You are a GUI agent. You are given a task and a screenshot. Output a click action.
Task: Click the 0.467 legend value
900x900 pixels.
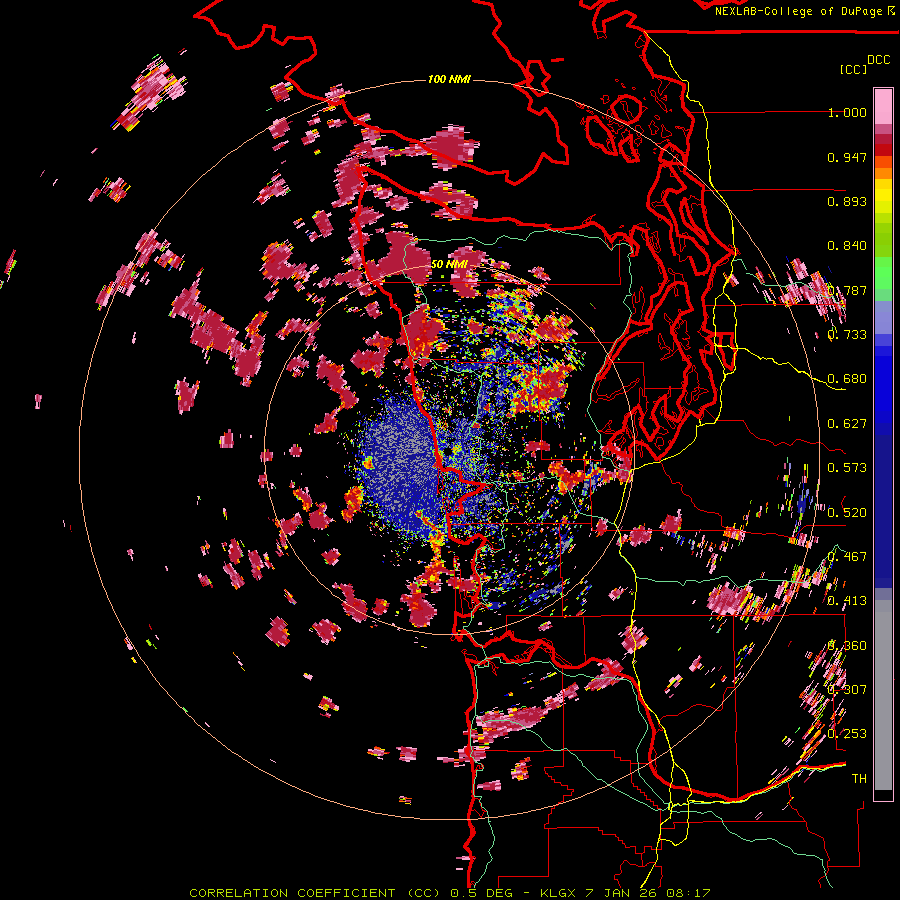coord(847,557)
